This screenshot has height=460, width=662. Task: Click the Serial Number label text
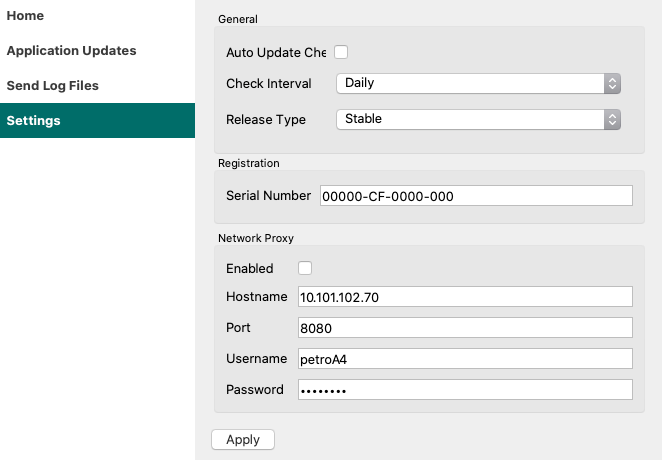[x=268, y=196]
